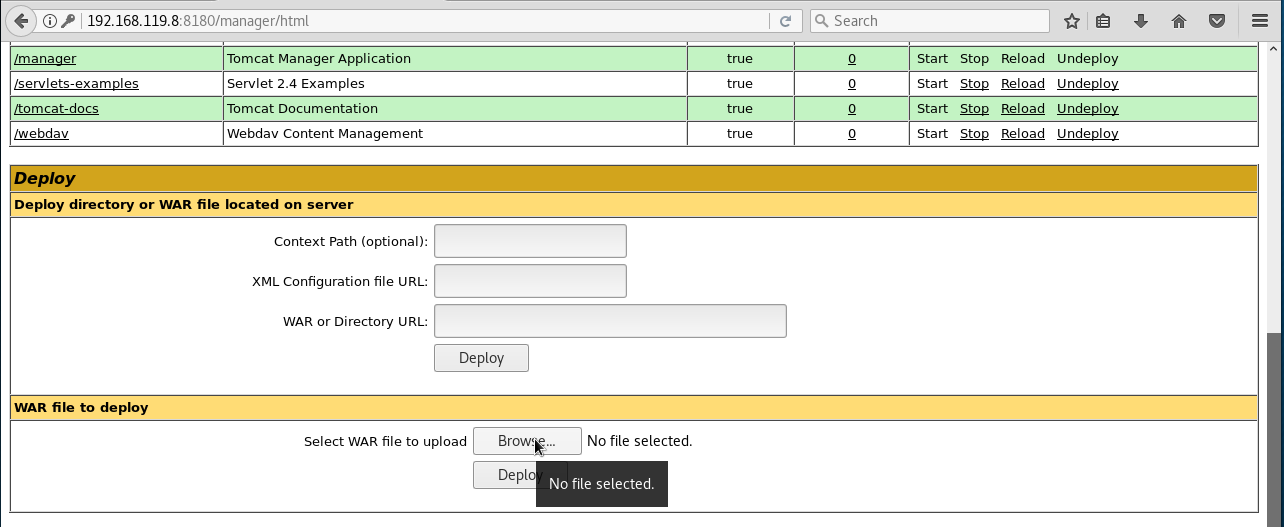
Task: Click the browser back arrow button
Action: [21, 21]
